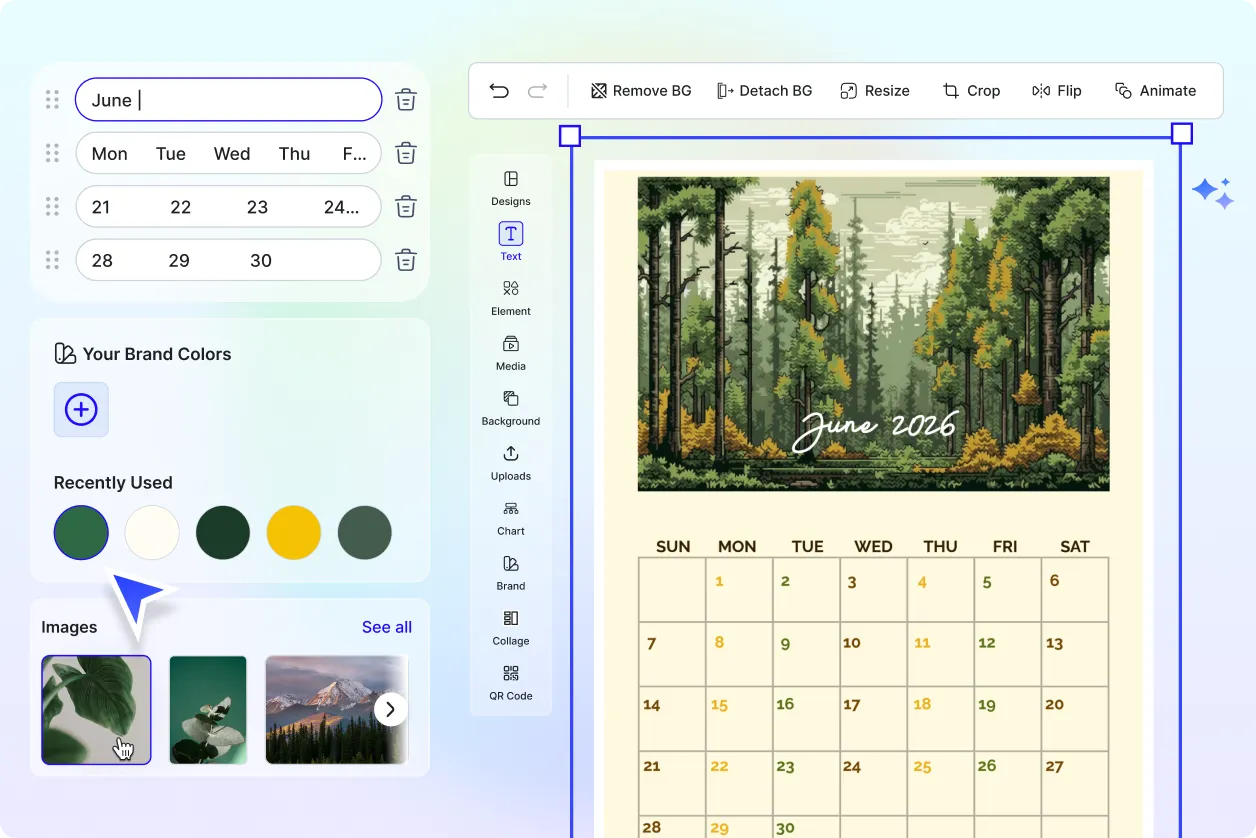
Task: Open the Animate option
Action: tap(1155, 91)
